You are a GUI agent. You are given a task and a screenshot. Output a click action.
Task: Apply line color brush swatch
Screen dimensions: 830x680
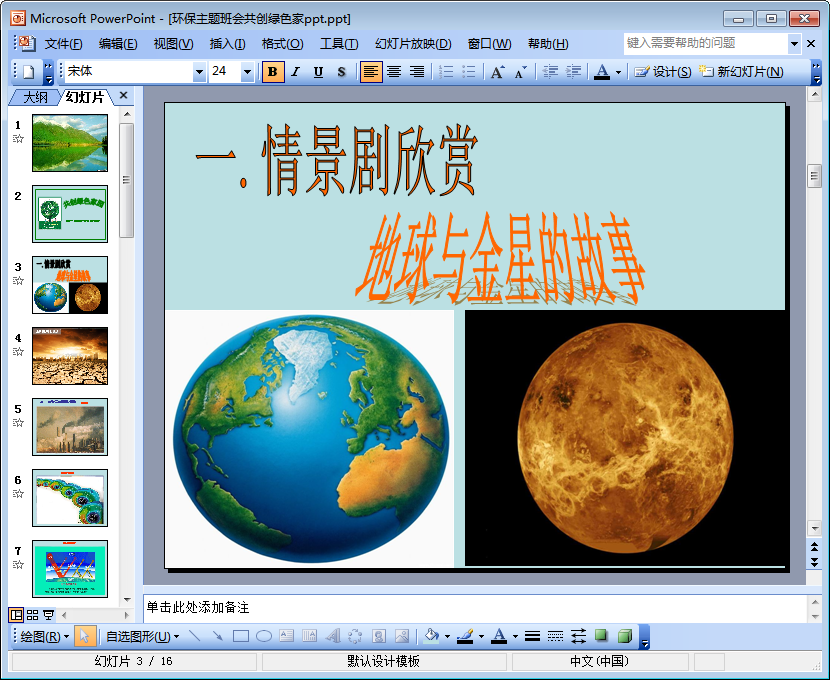point(465,637)
